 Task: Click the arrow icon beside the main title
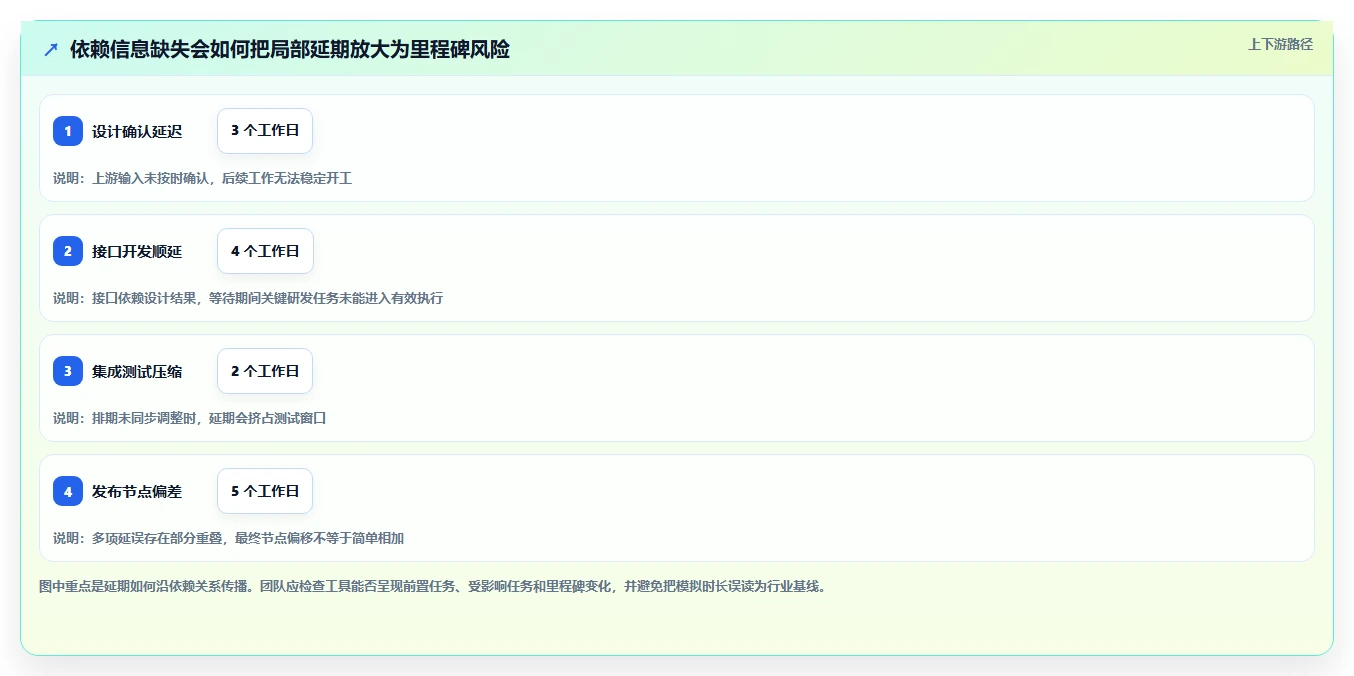pyautogui.click(x=51, y=49)
